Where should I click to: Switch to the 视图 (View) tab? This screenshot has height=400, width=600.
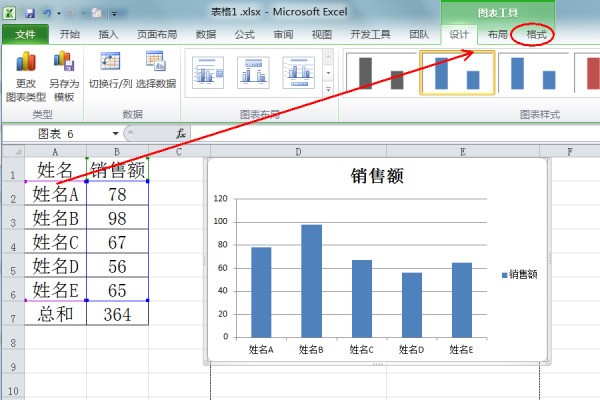[x=322, y=35]
